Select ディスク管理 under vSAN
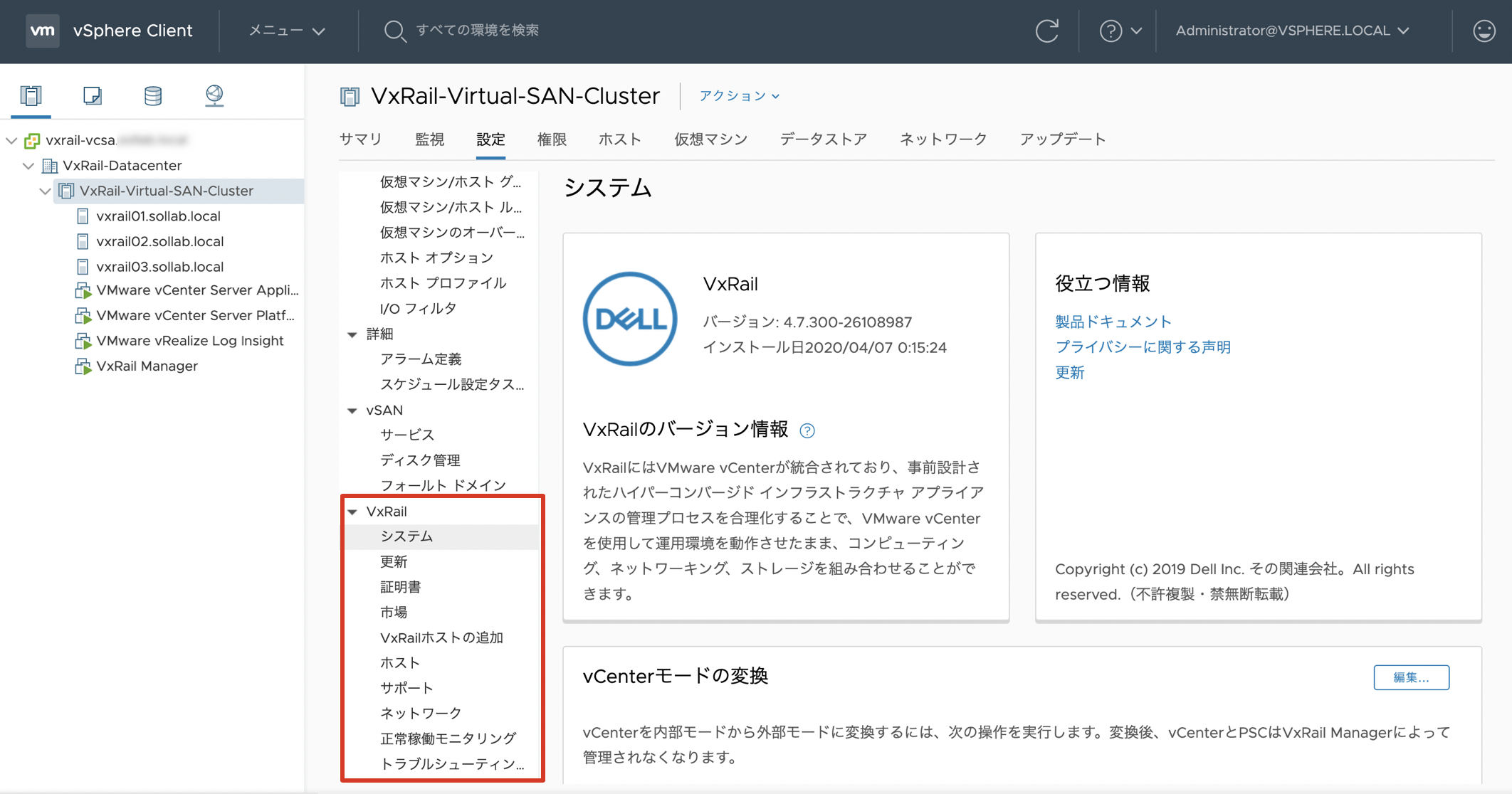The image size is (1512, 794). (x=420, y=460)
